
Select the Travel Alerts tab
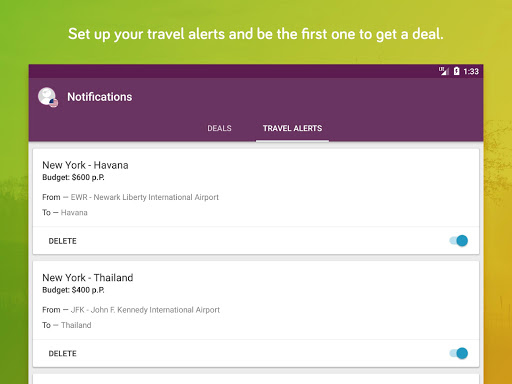coord(292,128)
